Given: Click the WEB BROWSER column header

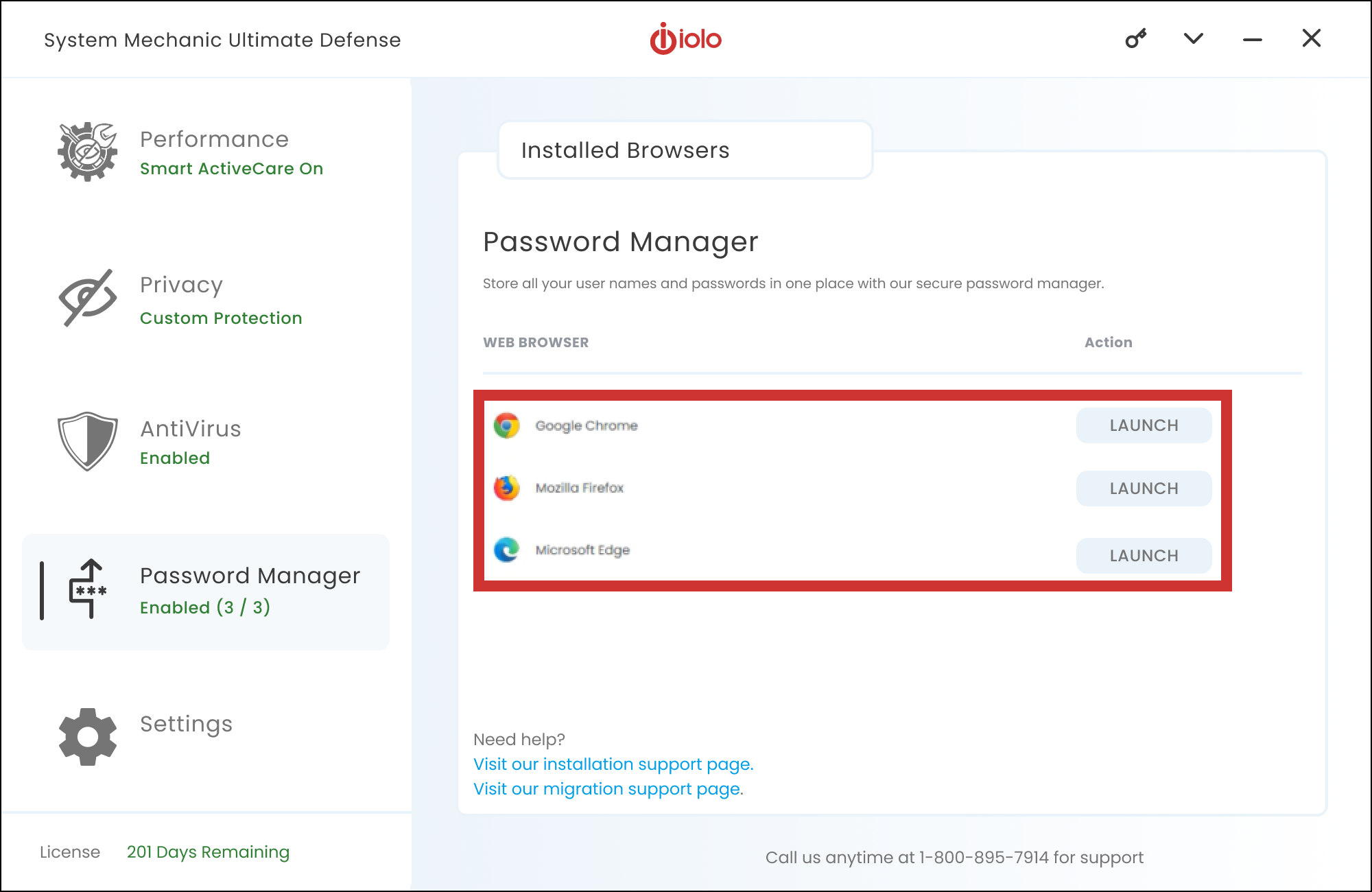Looking at the screenshot, I should click(536, 342).
